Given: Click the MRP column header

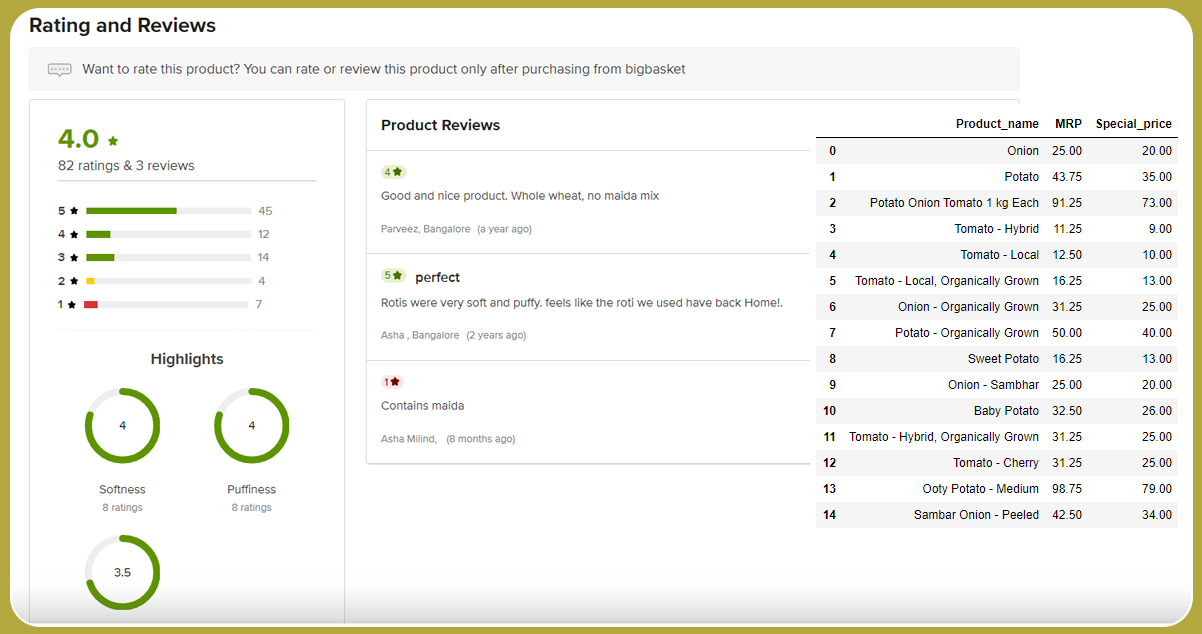Looking at the screenshot, I should tap(1067, 124).
